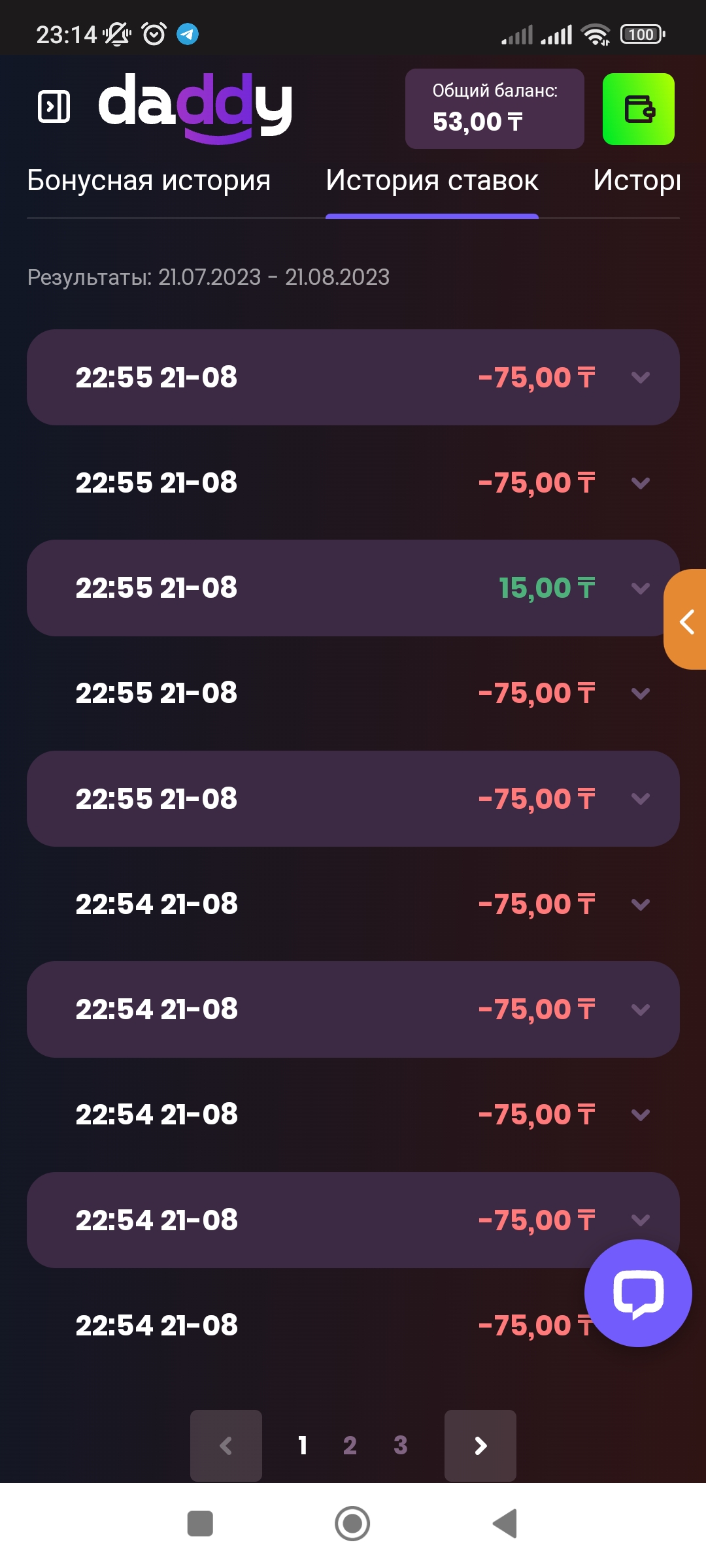Select the История ставок tab
The width and height of the screenshot is (706, 1568).
point(432,181)
